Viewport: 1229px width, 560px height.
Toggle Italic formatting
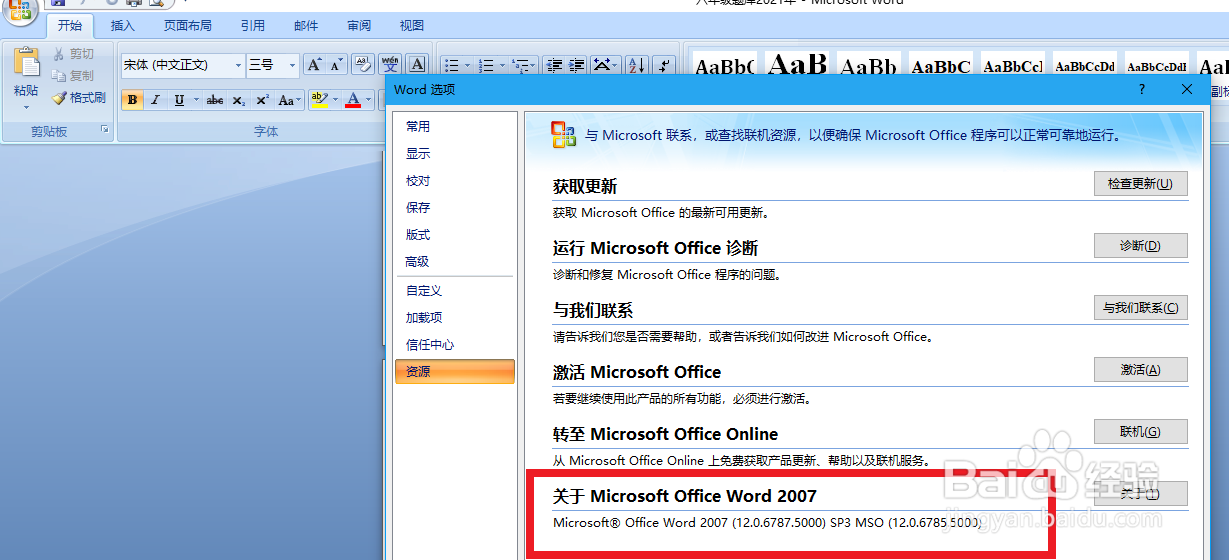(156, 100)
